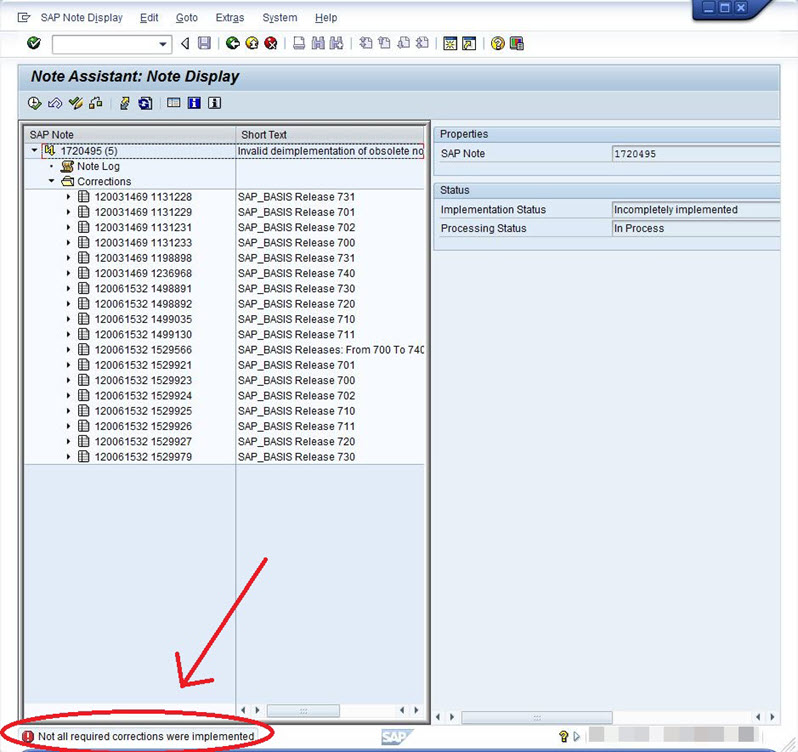Open the Goto menu

pos(187,18)
